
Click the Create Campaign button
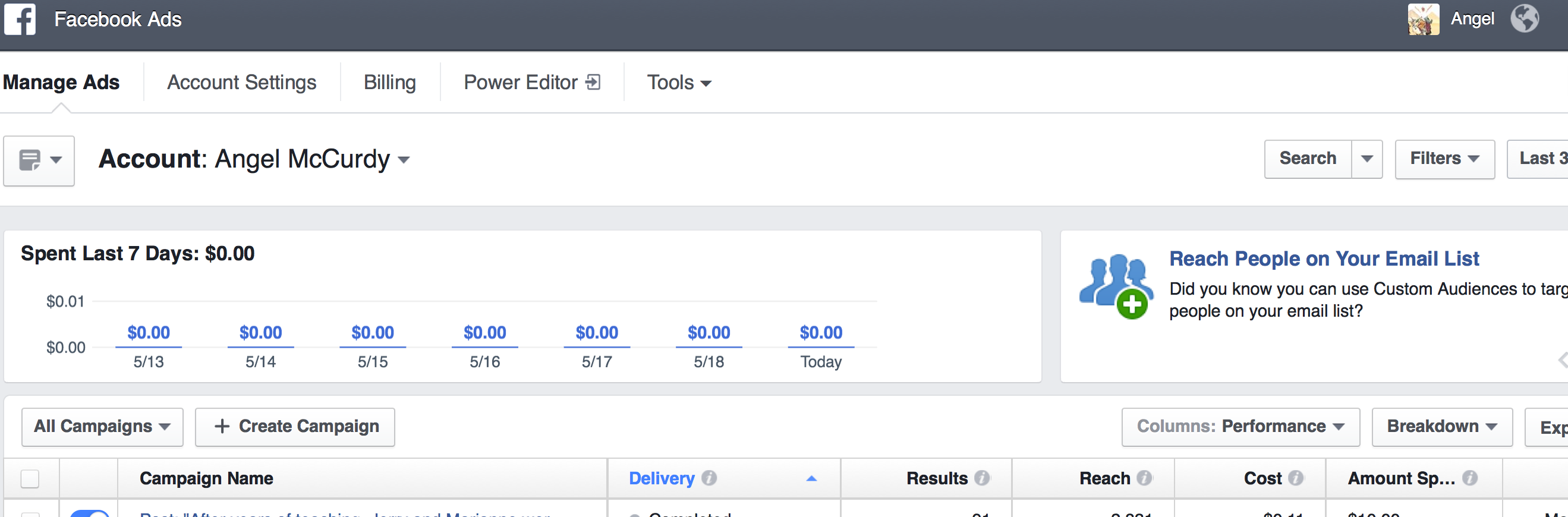pyautogui.click(x=295, y=427)
